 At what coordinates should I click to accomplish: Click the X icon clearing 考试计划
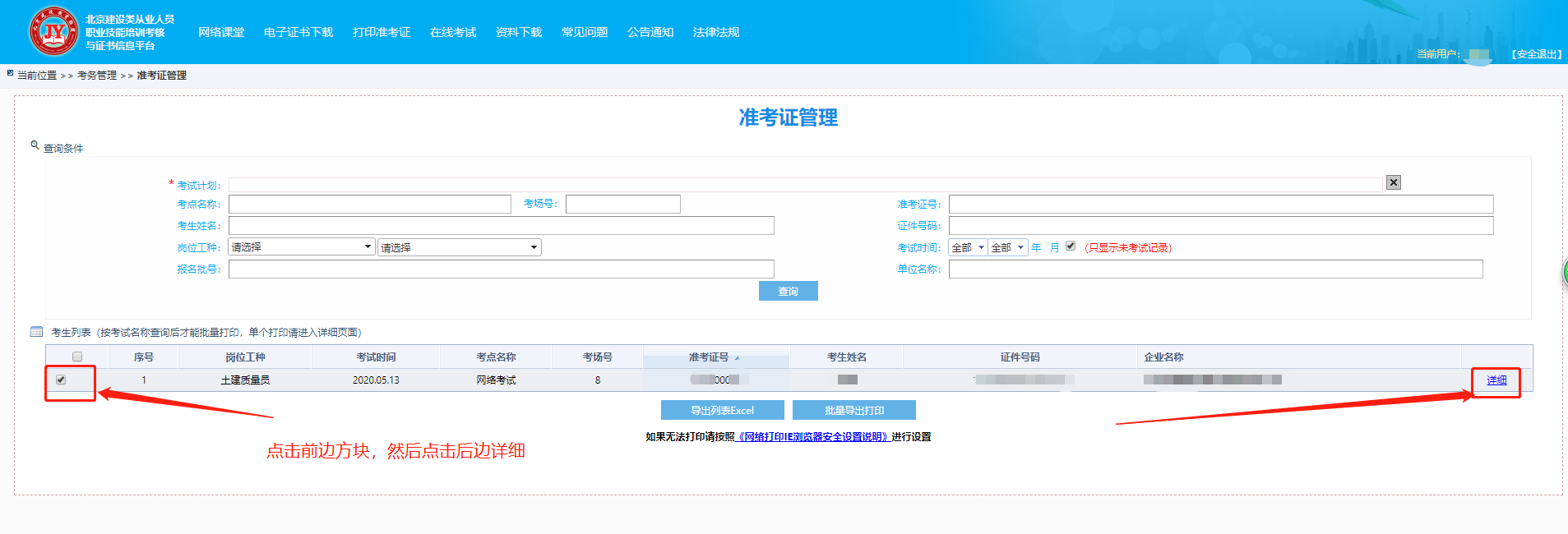click(1393, 182)
